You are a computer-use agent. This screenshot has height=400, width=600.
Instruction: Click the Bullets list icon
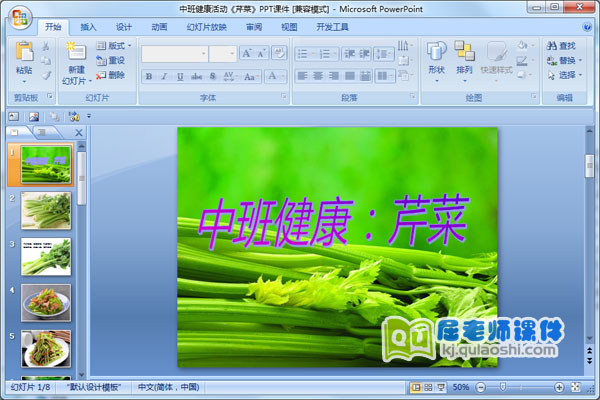click(305, 54)
